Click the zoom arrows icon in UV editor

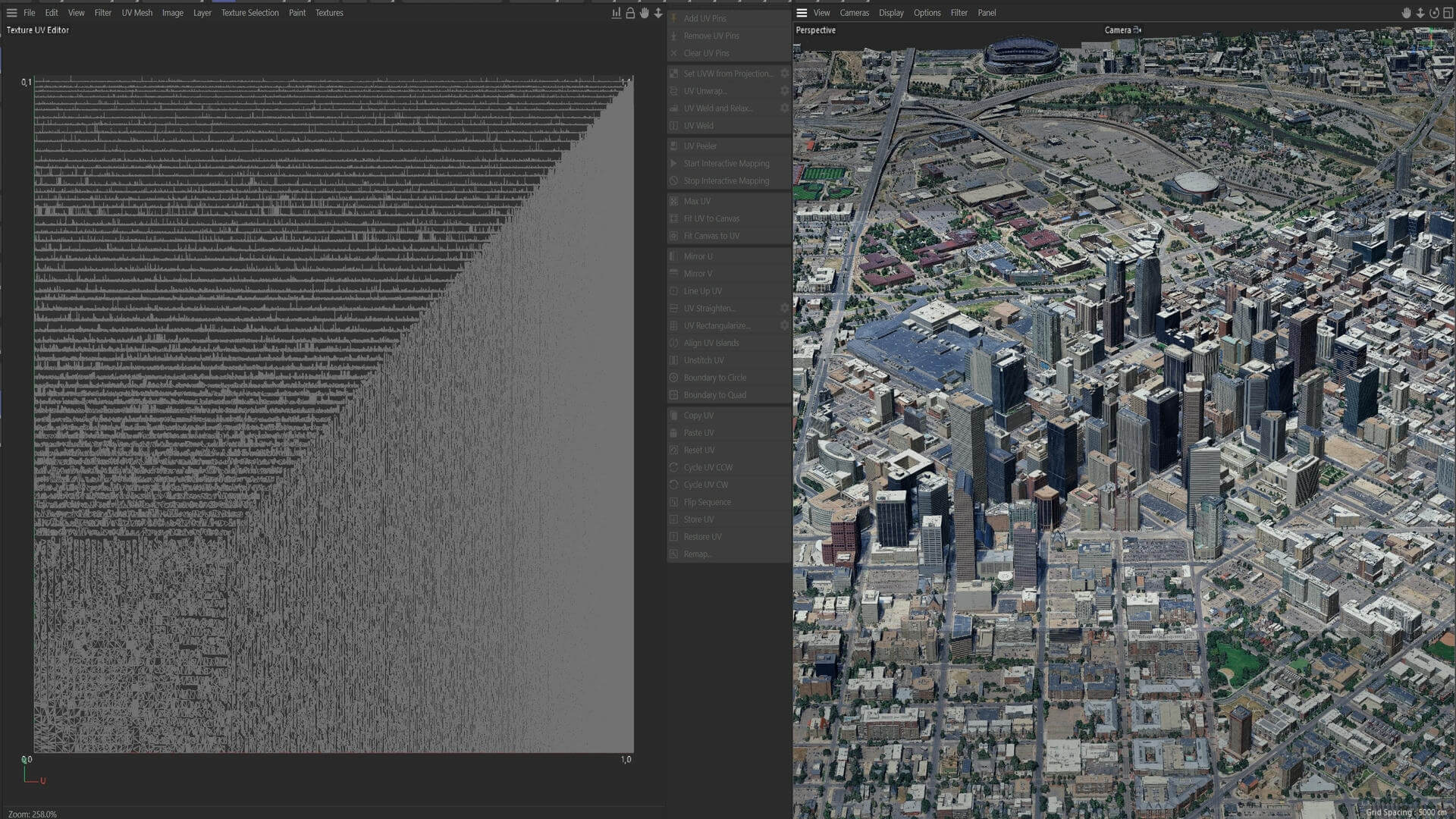point(658,13)
